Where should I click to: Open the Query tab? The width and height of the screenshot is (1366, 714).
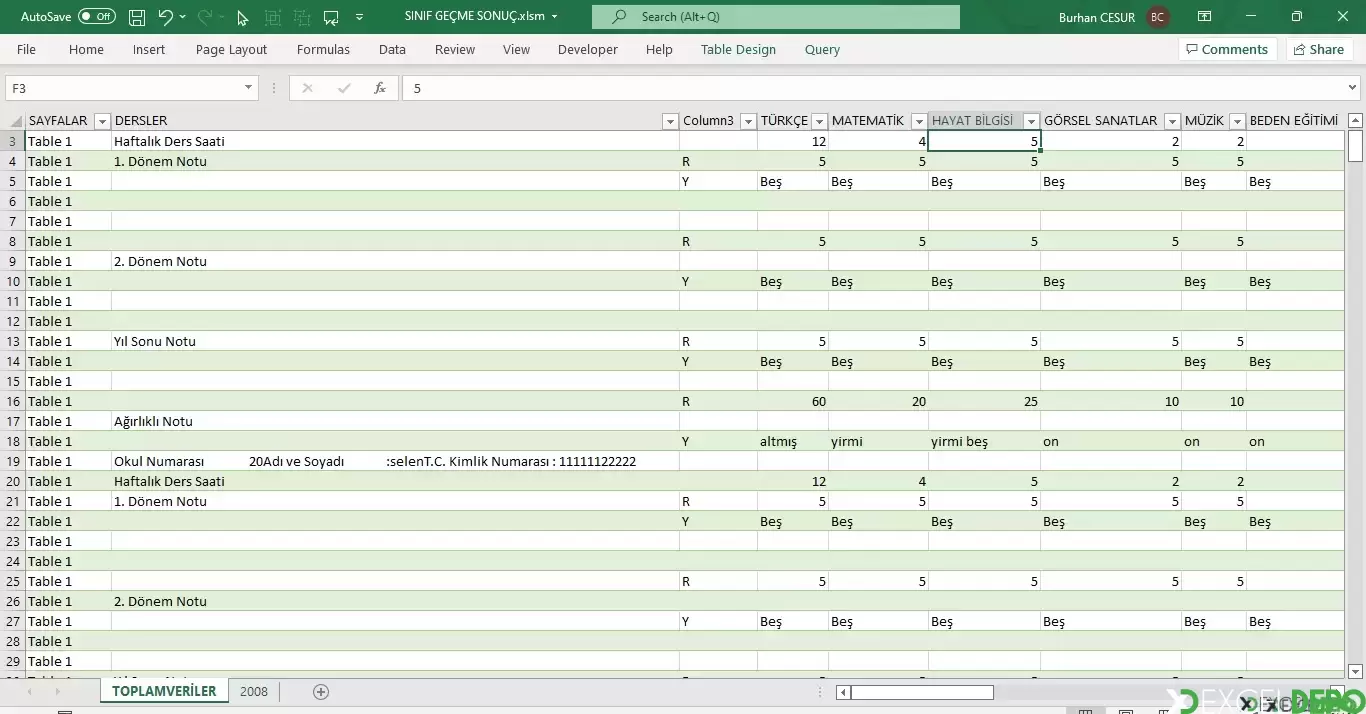[822, 49]
